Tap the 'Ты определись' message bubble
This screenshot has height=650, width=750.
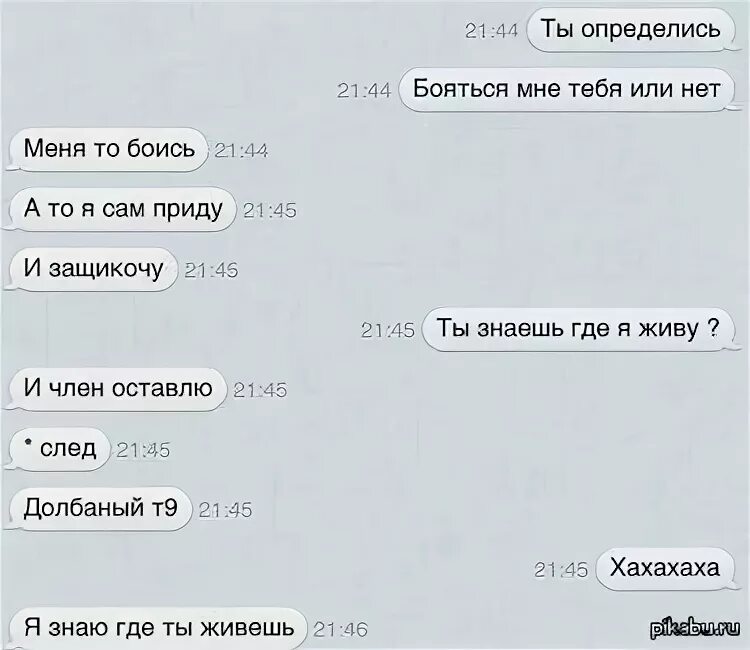click(630, 30)
